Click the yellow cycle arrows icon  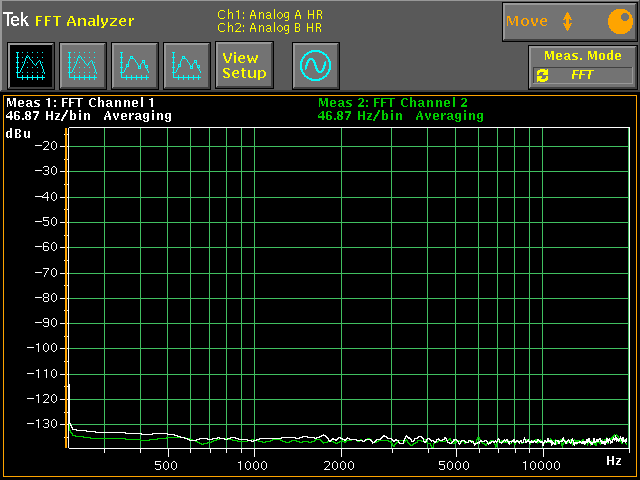point(542,75)
